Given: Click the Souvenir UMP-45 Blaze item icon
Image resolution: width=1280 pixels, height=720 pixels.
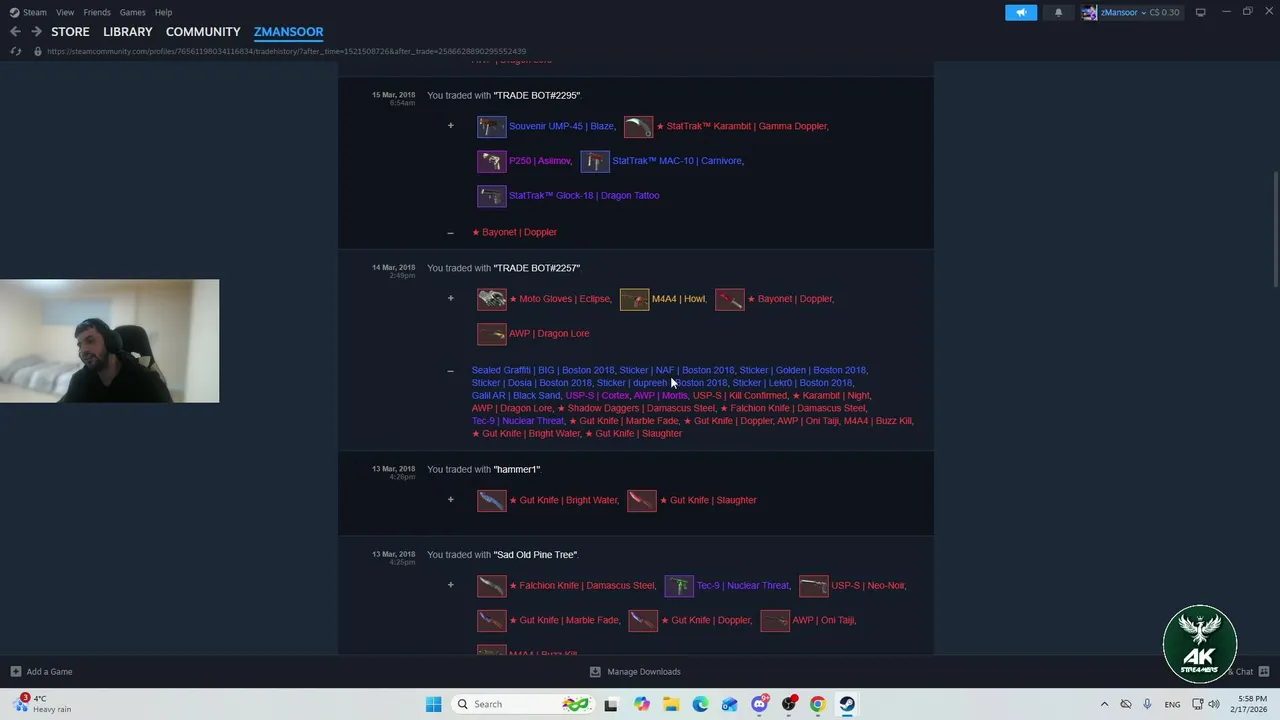Looking at the screenshot, I should 491,126.
